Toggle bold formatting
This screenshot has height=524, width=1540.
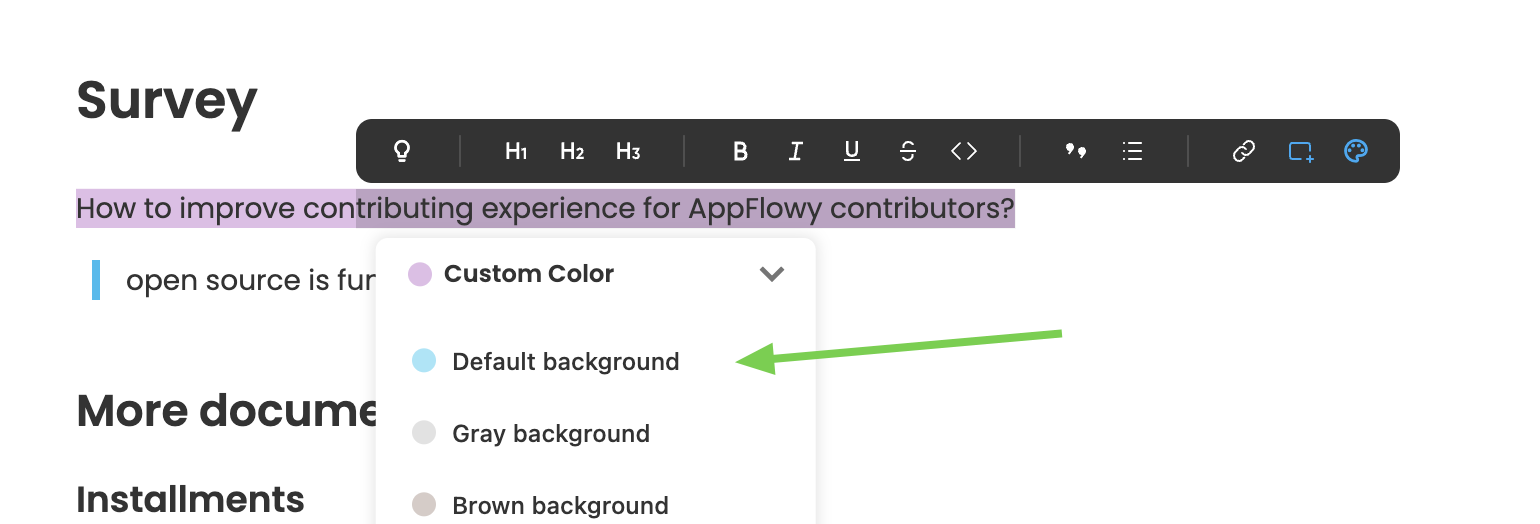coord(740,151)
